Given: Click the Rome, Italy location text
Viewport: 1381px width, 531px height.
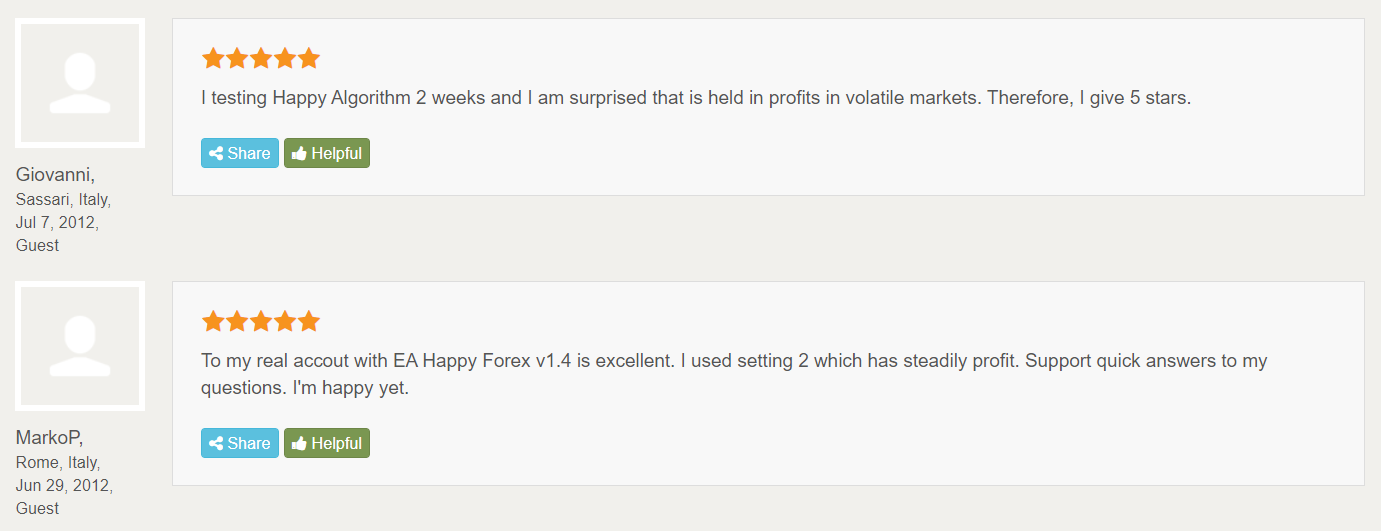Looking at the screenshot, I should (58, 462).
